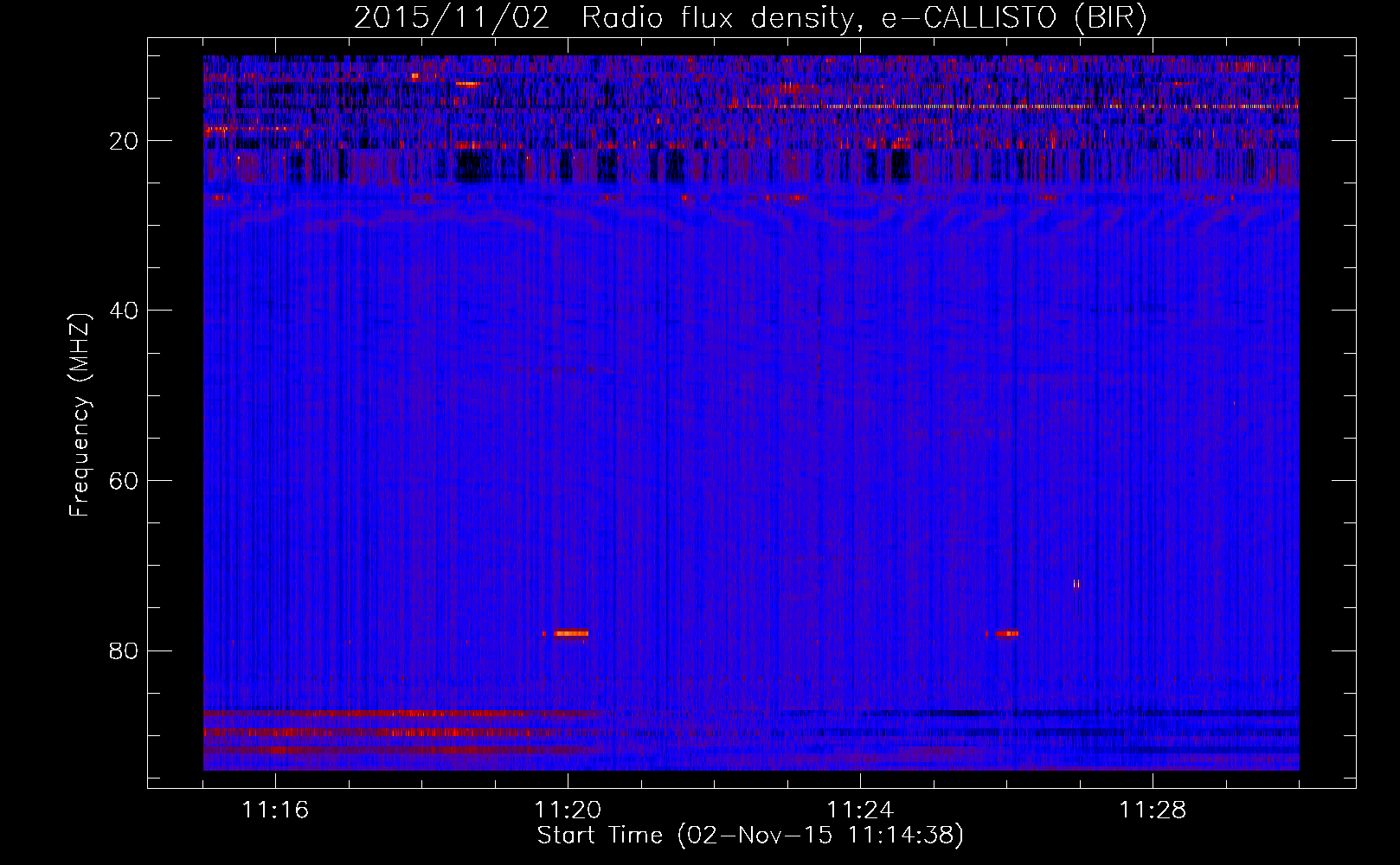Click the 80 MHz frequency tick label
The height and width of the screenshot is (865, 1400).
[125, 650]
